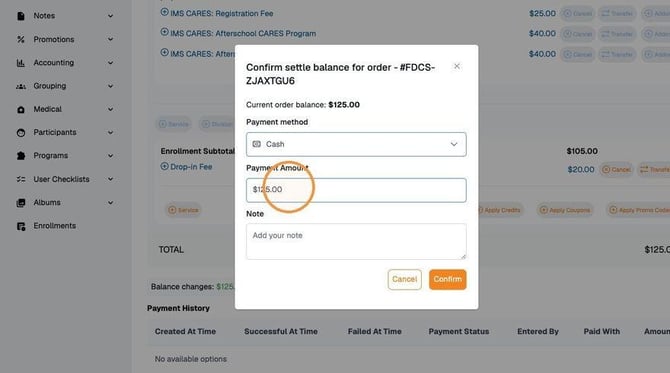Image resolution: width=670 pixels, height=373 pixels.
Task: Cancel the settle balance dialog
Action: pos(404,279)
